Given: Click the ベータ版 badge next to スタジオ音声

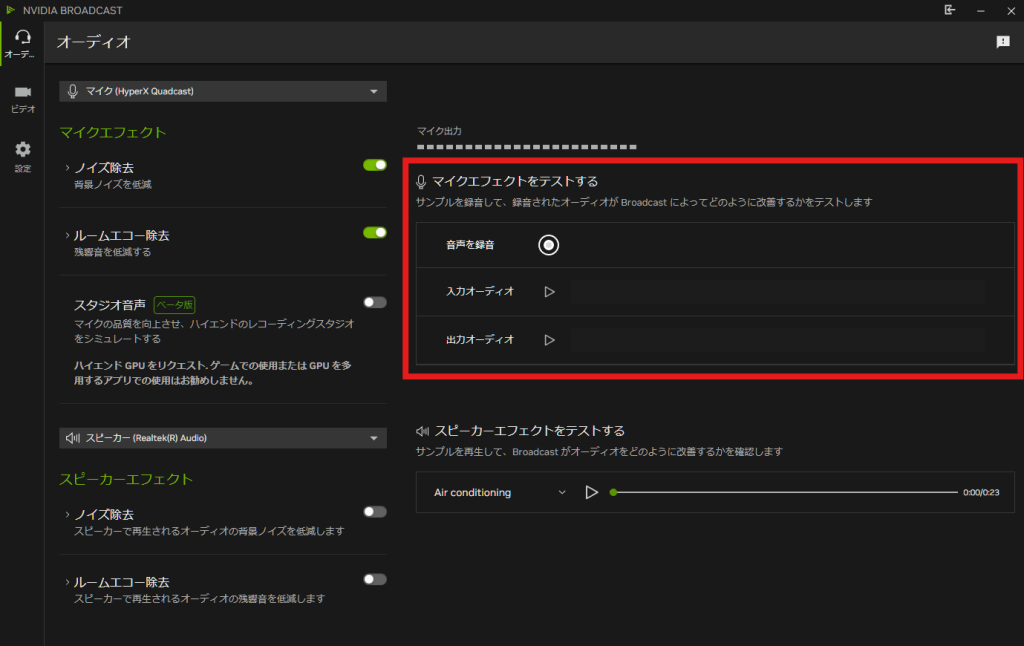Looking at the screenshot, I should (174, 305).
